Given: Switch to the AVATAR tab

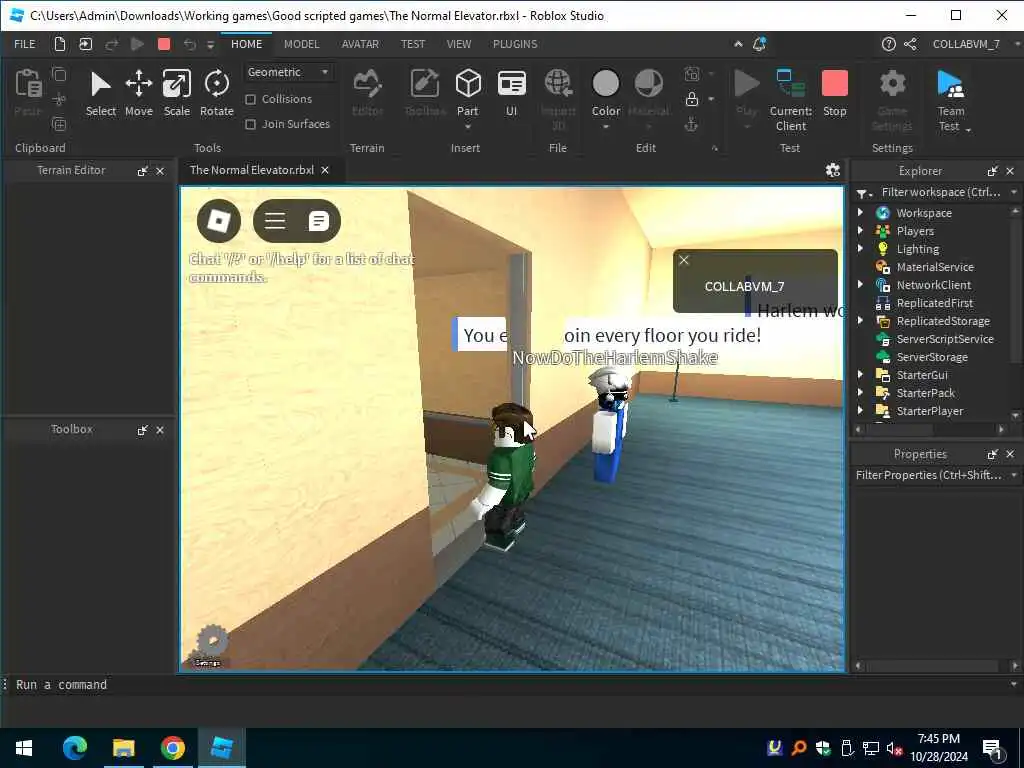Looking at the screenshot, I should pos(360,44).
